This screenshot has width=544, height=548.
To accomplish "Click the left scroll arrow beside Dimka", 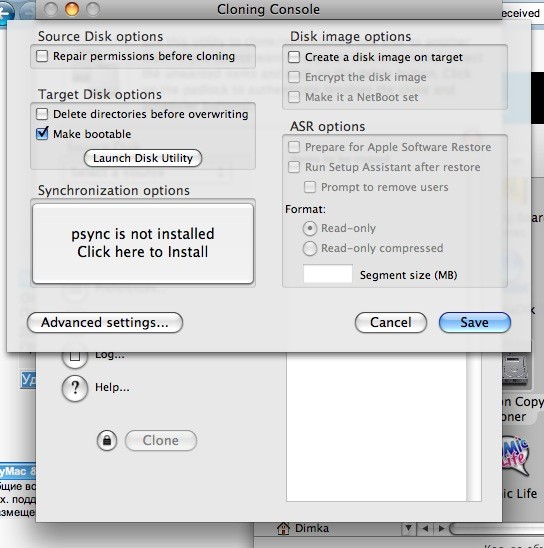I will (425, 528).
